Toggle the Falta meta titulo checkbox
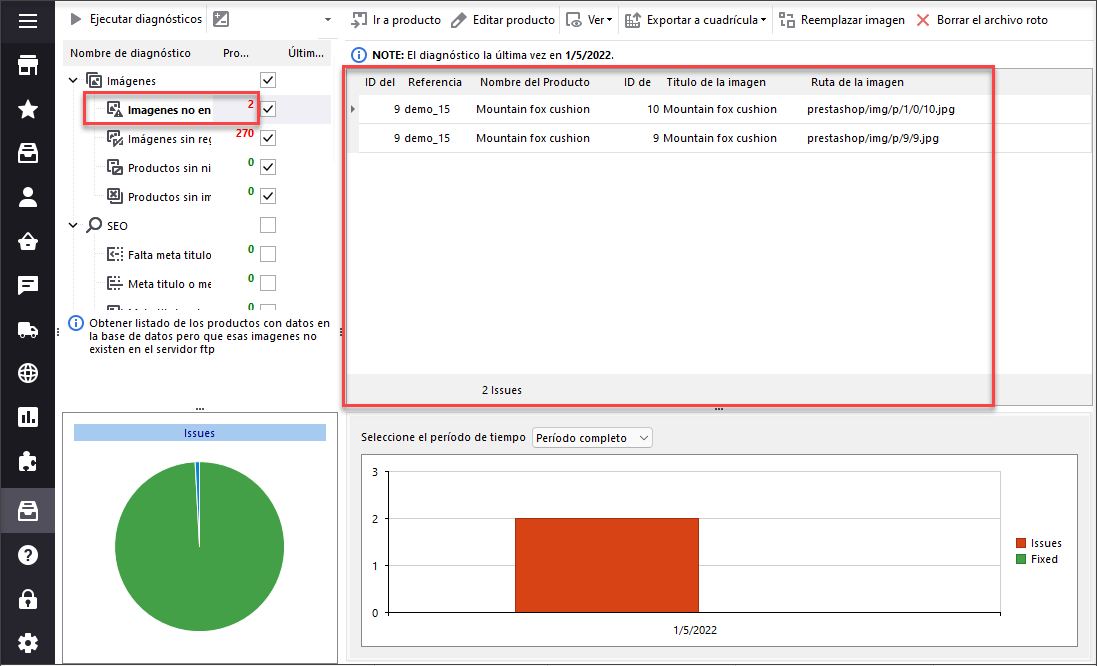This screenshot has width=1097, height=666. pyautogui.click(x=267, y=254)
